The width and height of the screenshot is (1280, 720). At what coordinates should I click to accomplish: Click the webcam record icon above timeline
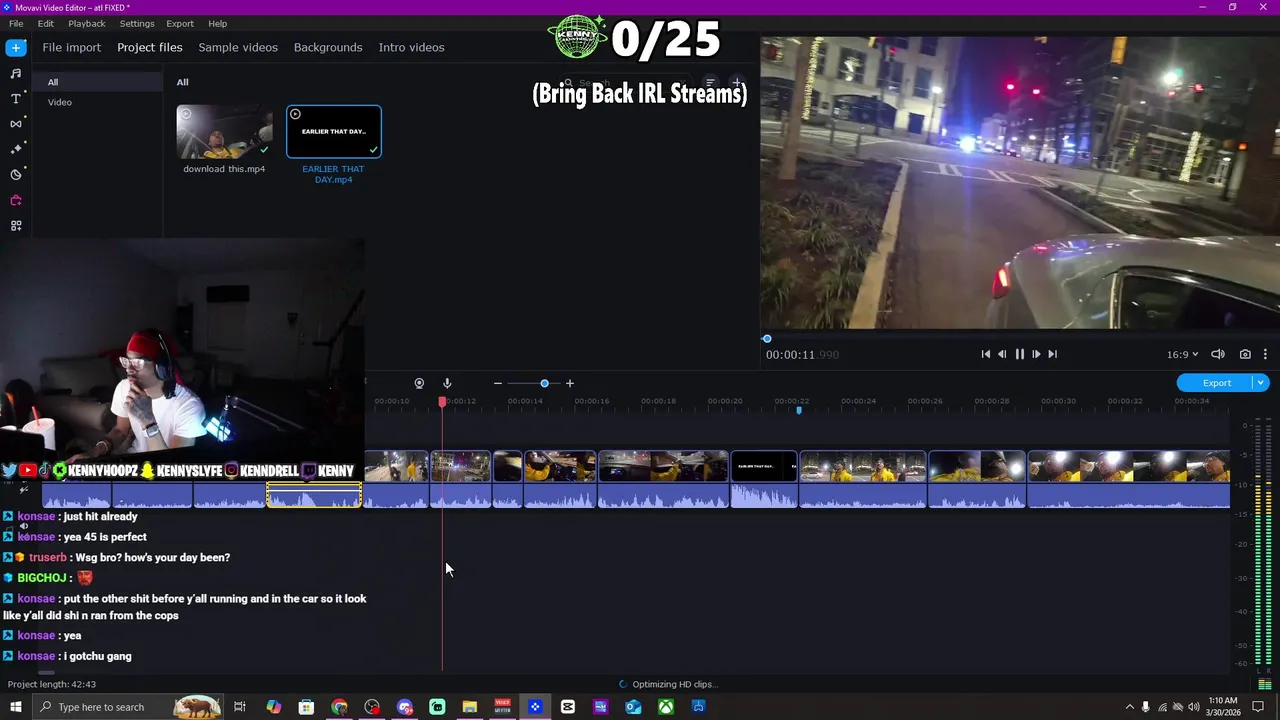(419, 383)
